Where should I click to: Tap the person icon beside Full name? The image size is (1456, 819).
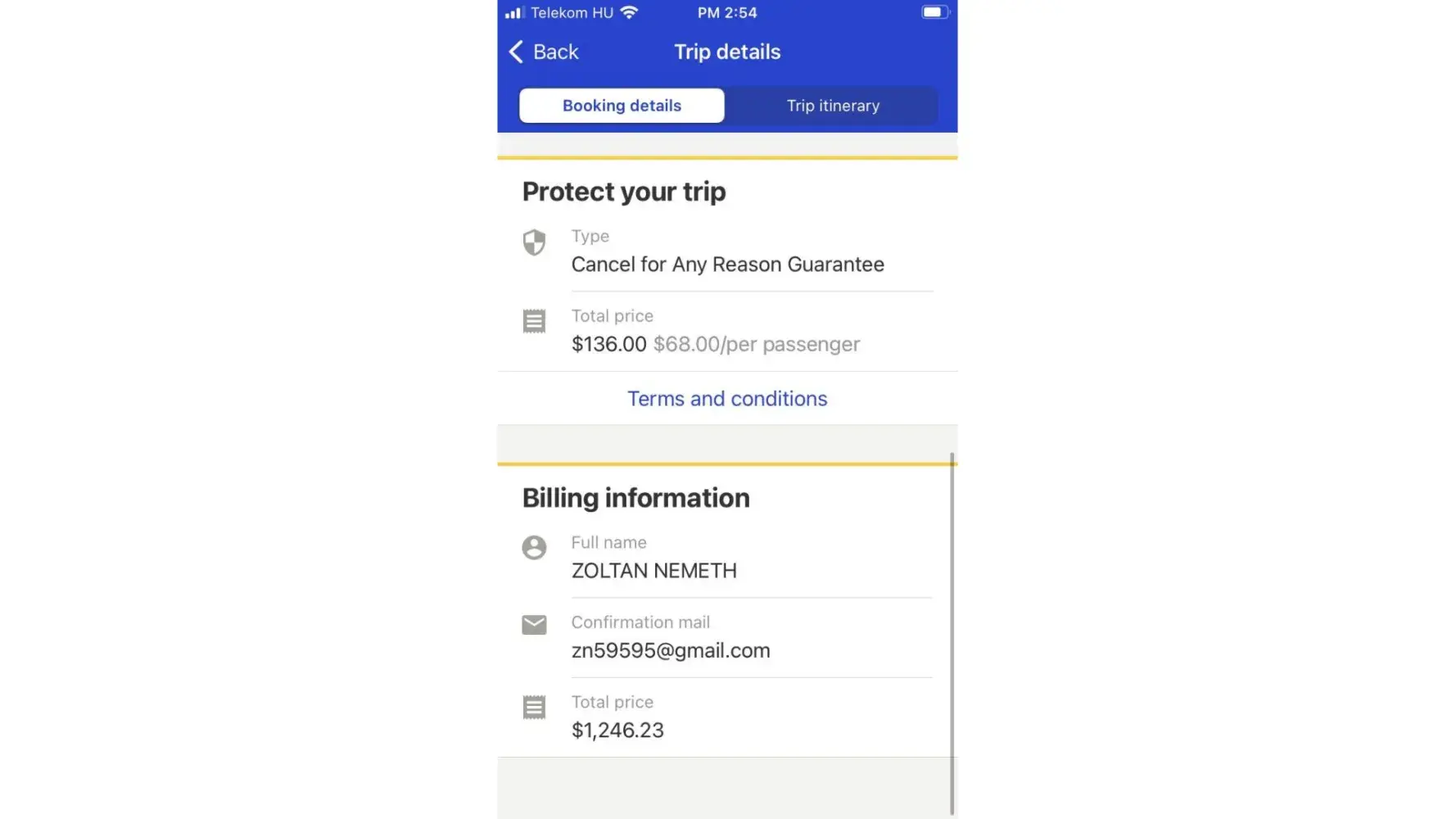[x=534, y=547]
